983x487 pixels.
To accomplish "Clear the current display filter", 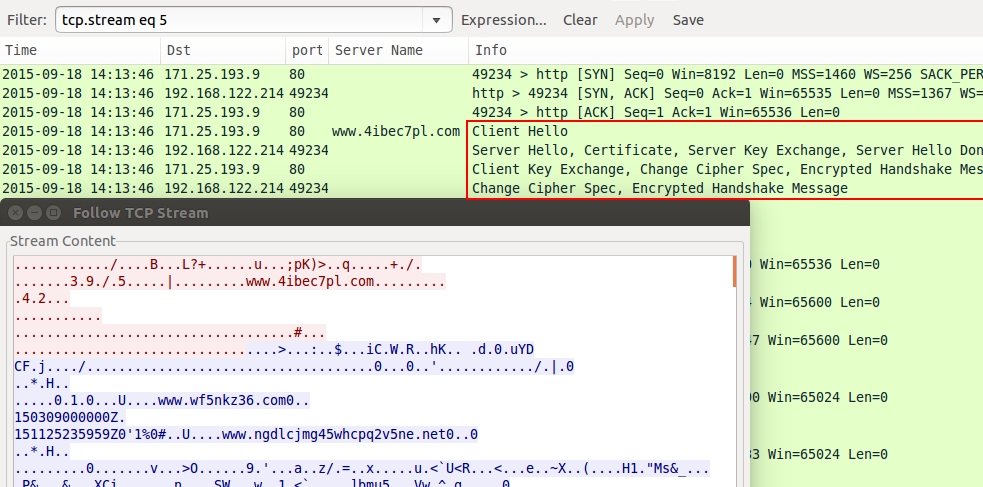I will [580, 20].
